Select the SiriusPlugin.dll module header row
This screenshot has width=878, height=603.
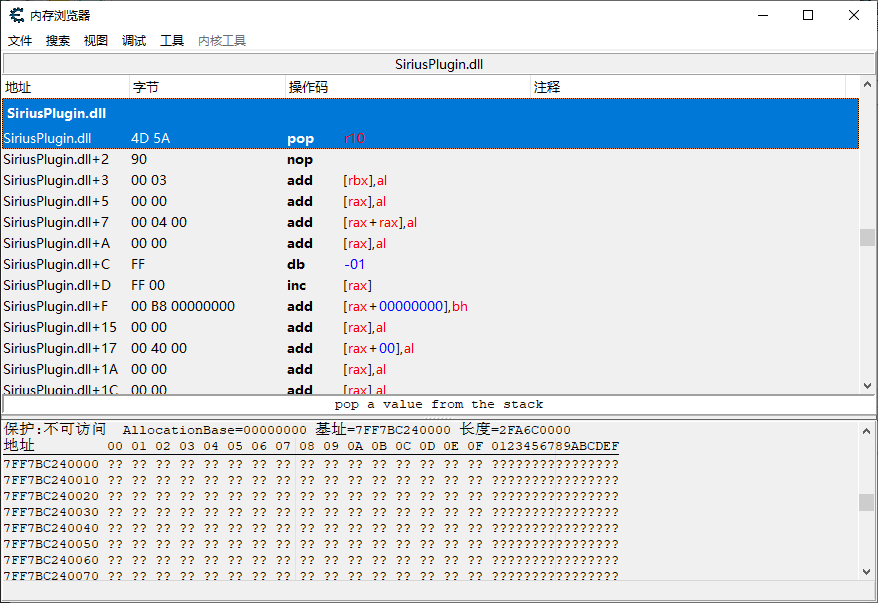pos(200,113)
